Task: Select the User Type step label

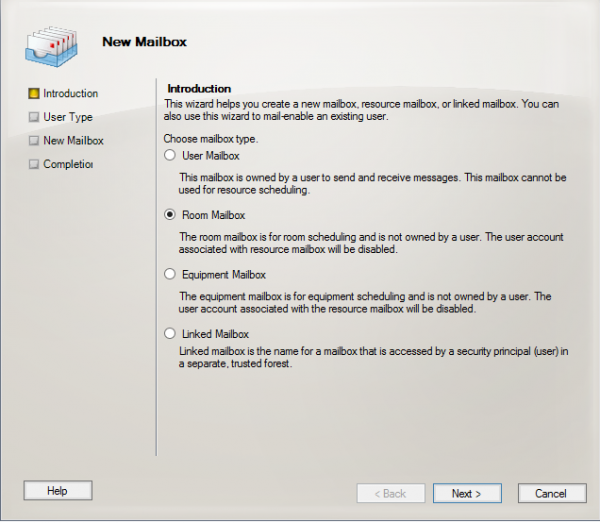Action: coord(68,117)
